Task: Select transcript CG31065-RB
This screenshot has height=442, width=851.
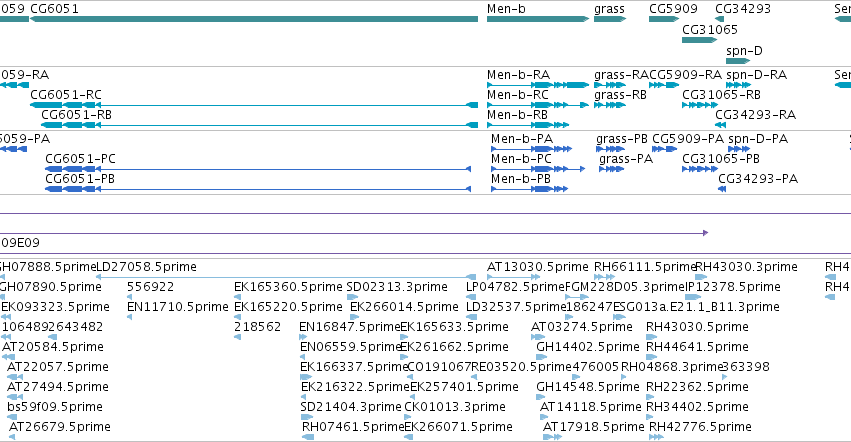Action: click(700, 105)
